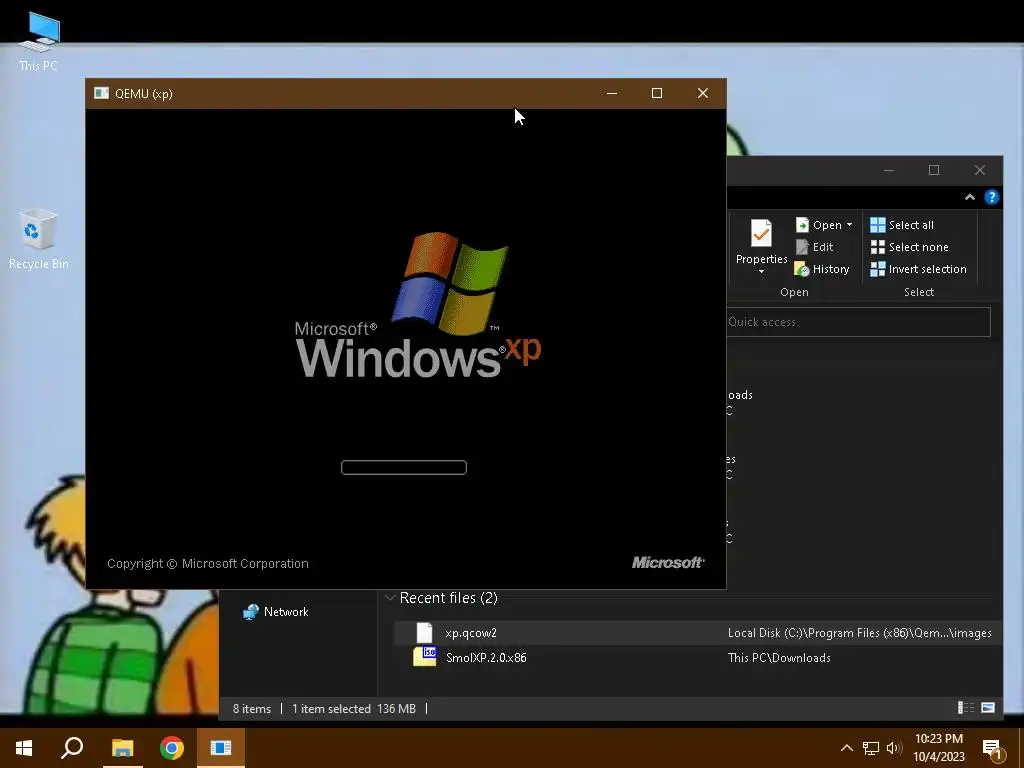
Task: Minimize the QEMU window
Action: (612, 93)
